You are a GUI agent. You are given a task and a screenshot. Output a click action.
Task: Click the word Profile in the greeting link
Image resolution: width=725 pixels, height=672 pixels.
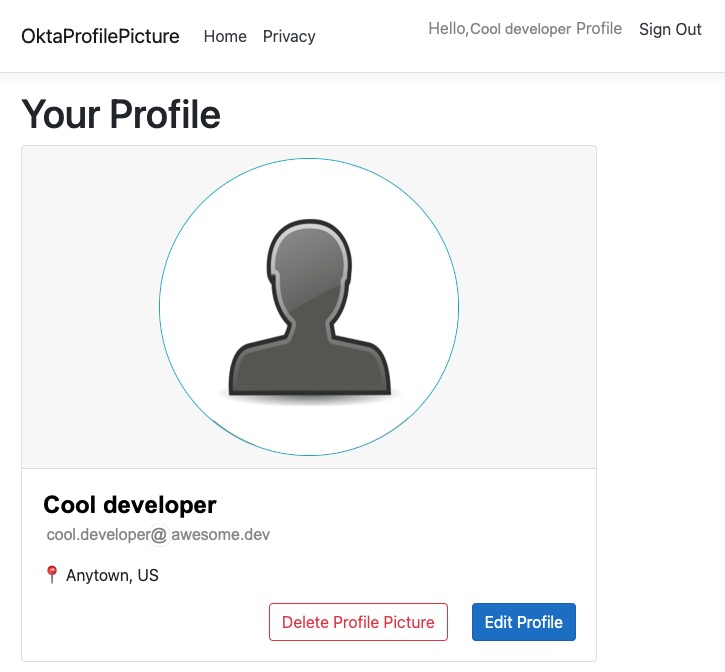coord(599,29)
